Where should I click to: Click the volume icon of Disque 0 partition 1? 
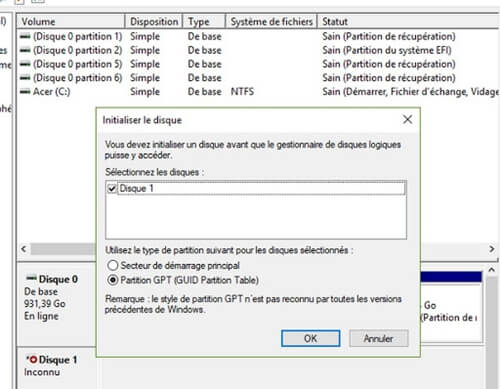(25, 36)
